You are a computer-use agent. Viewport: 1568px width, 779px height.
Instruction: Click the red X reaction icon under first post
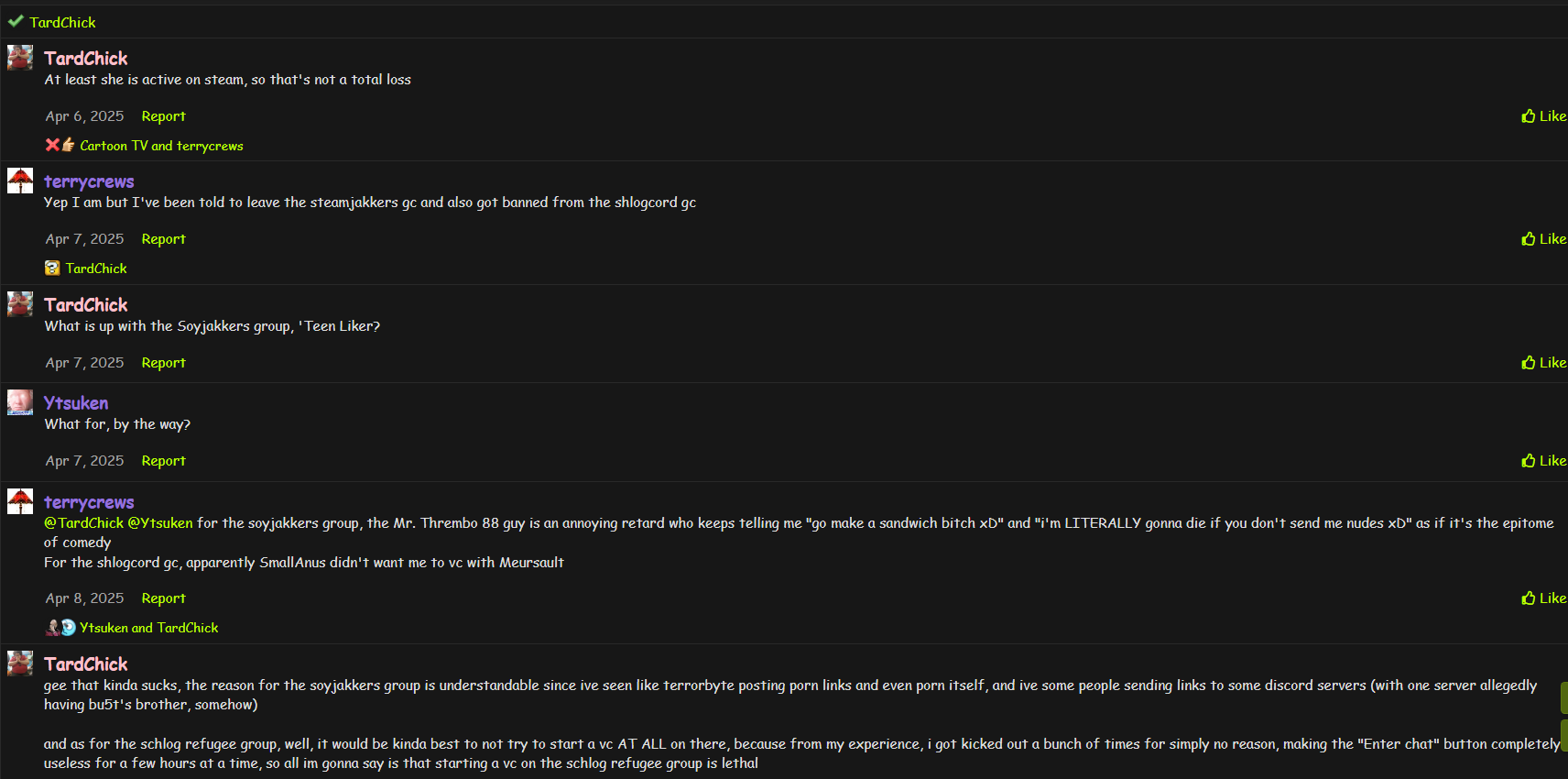(52, 145)
